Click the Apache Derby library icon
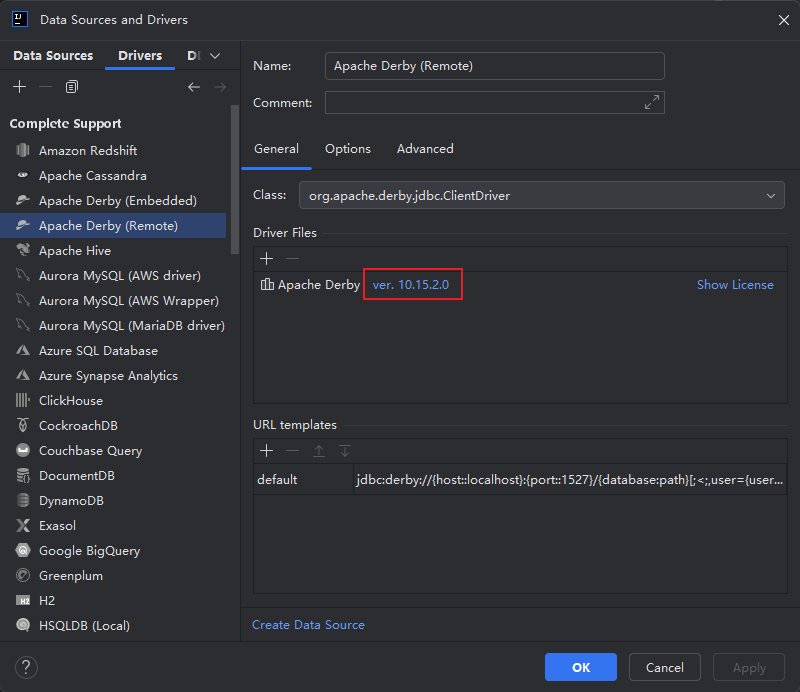This screenshot has height=692, width=800. (x=267, y=284)
